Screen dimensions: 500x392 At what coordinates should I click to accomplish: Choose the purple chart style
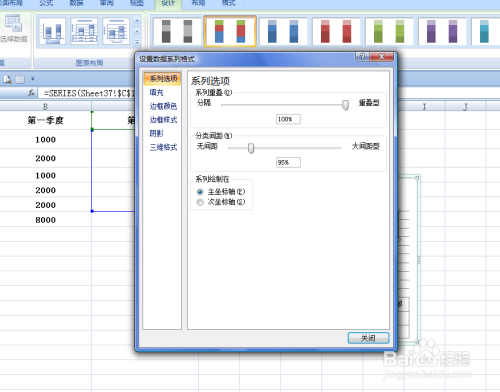click(x=442, y=31)
